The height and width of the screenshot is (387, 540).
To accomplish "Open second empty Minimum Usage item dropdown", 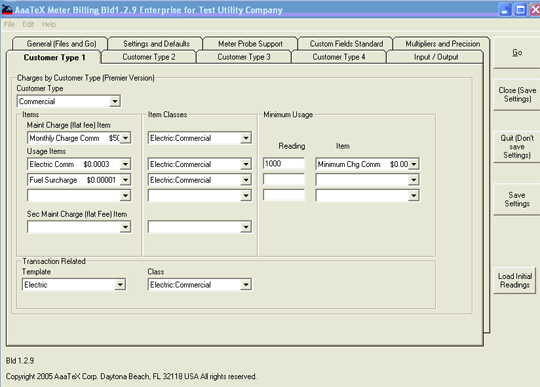I will 414,180.
